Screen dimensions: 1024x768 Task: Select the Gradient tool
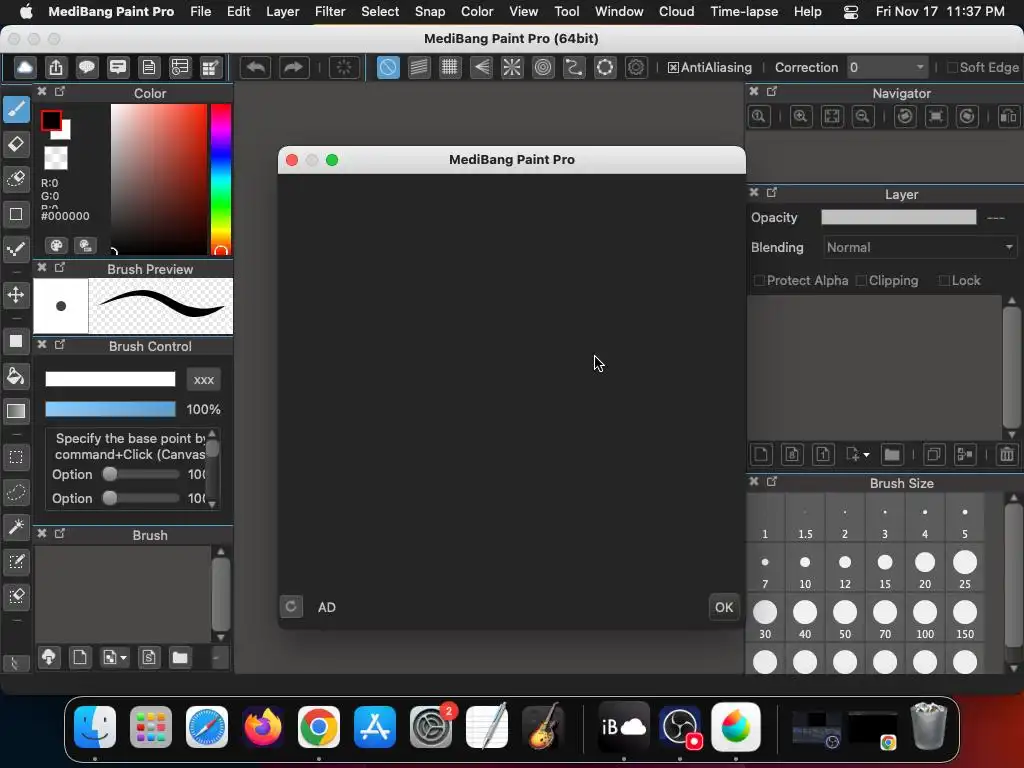click(16, 411)
